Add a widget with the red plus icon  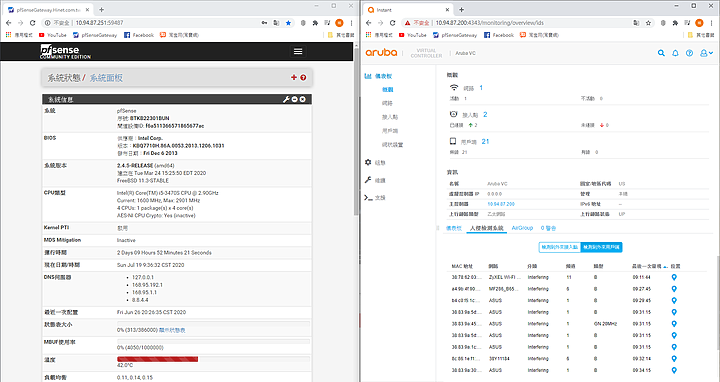pyautogui.click(x=294, y=78)
